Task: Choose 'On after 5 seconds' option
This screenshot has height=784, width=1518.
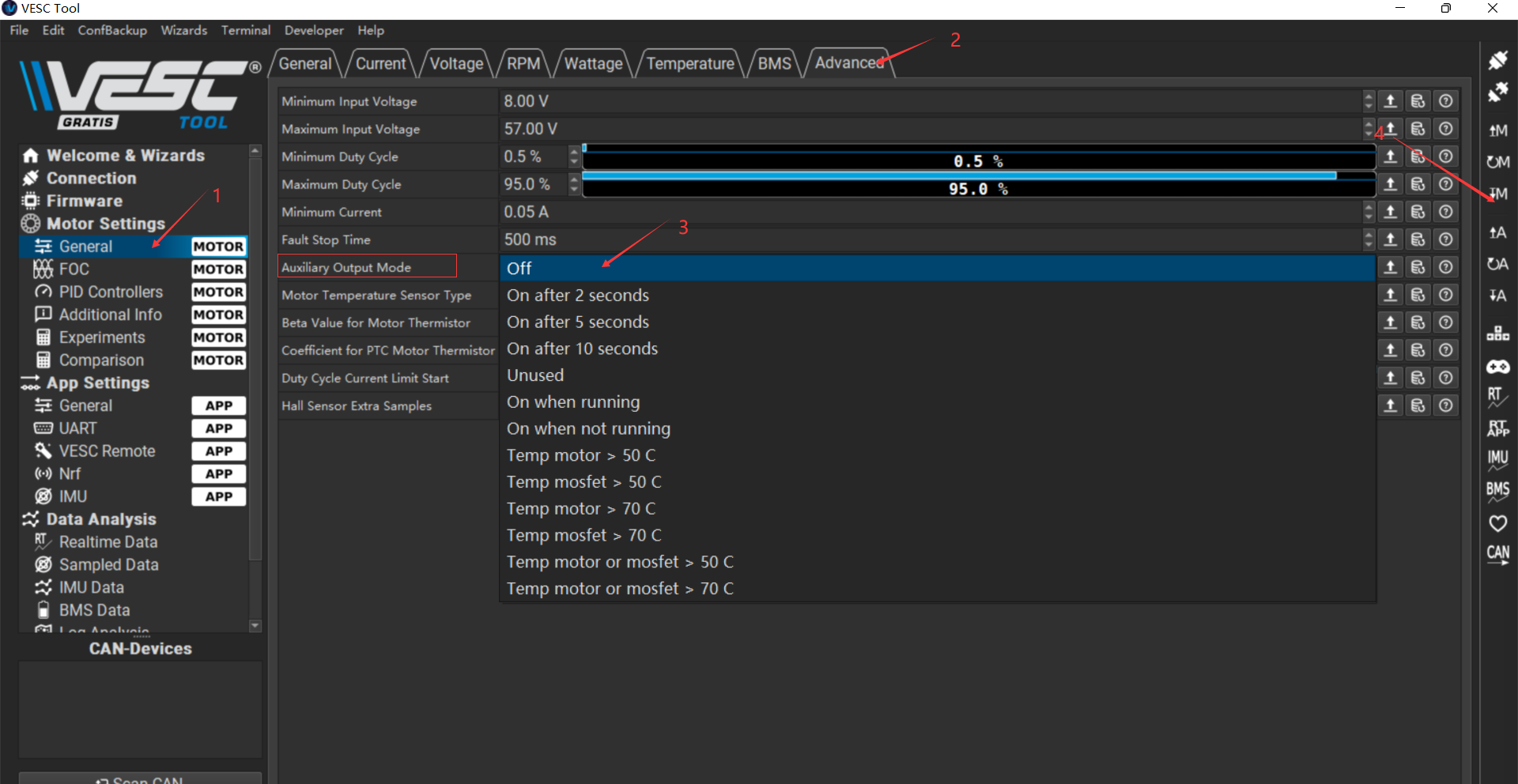Action: [938, 322]
